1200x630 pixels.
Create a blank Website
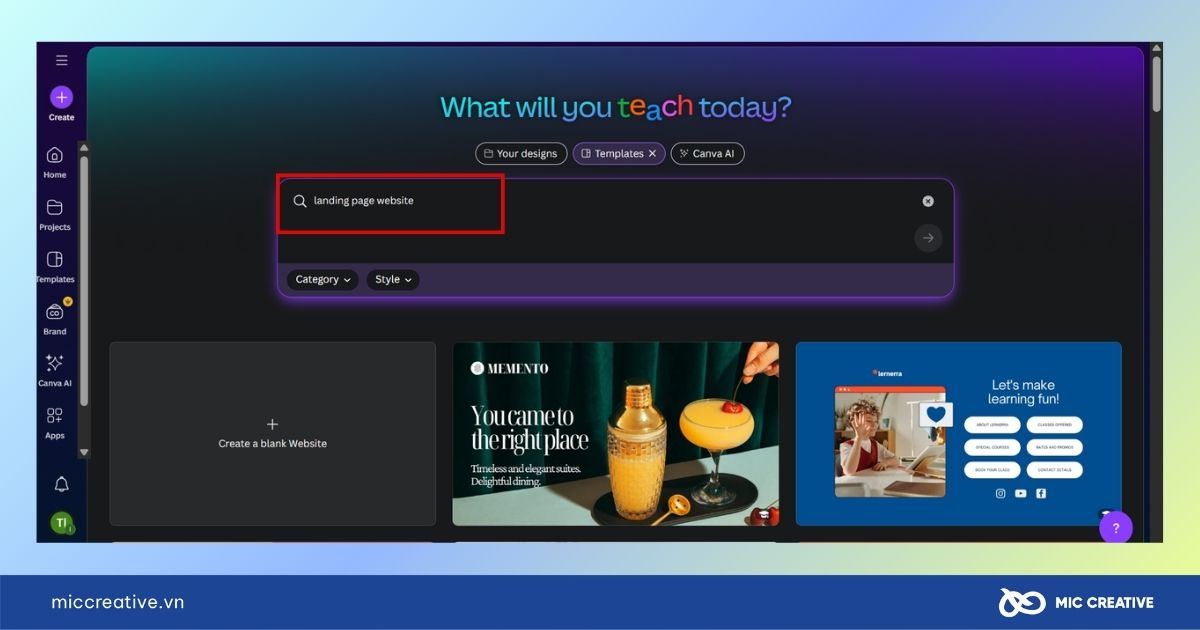[272, 433]
